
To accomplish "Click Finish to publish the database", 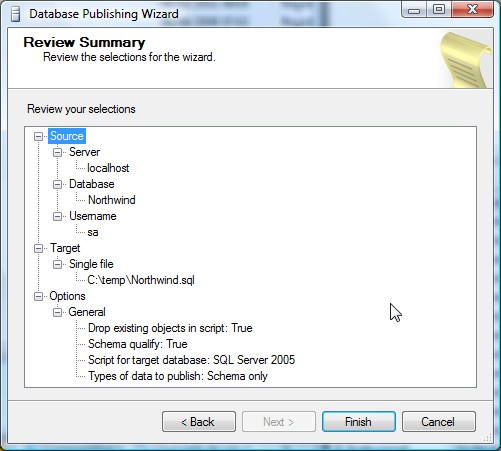I will click(x=359, y=422).
